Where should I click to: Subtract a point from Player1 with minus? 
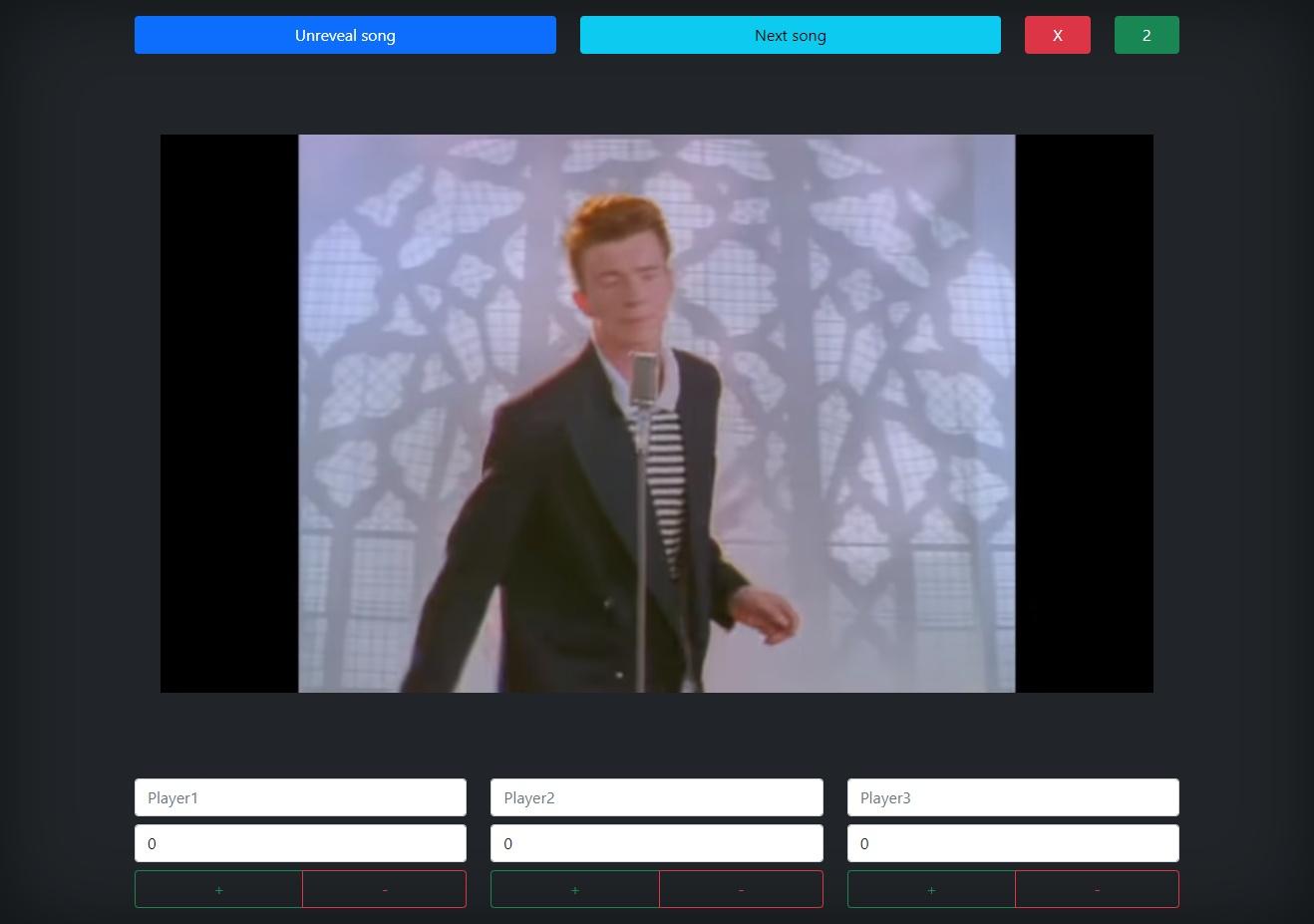pos(385,889)
